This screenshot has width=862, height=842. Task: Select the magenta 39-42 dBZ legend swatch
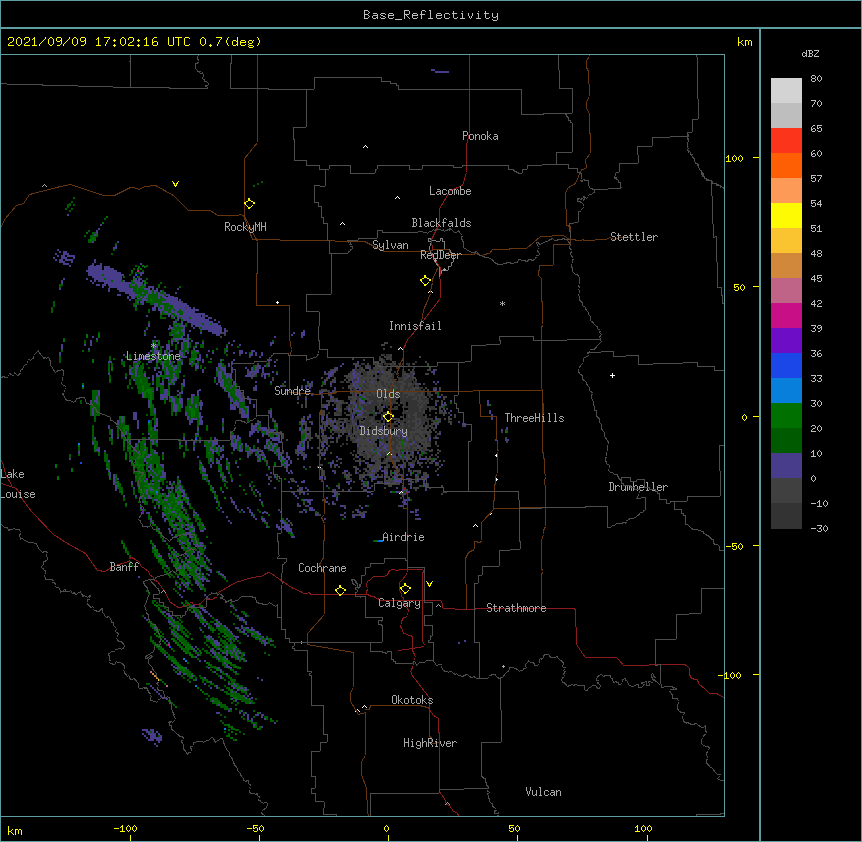tap(786, 315)
